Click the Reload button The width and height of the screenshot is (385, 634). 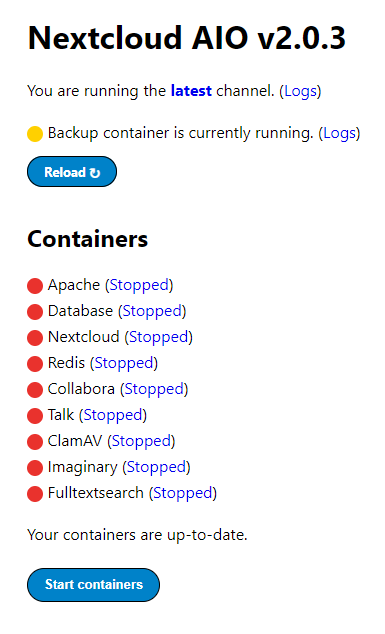[x=72, y=172]
